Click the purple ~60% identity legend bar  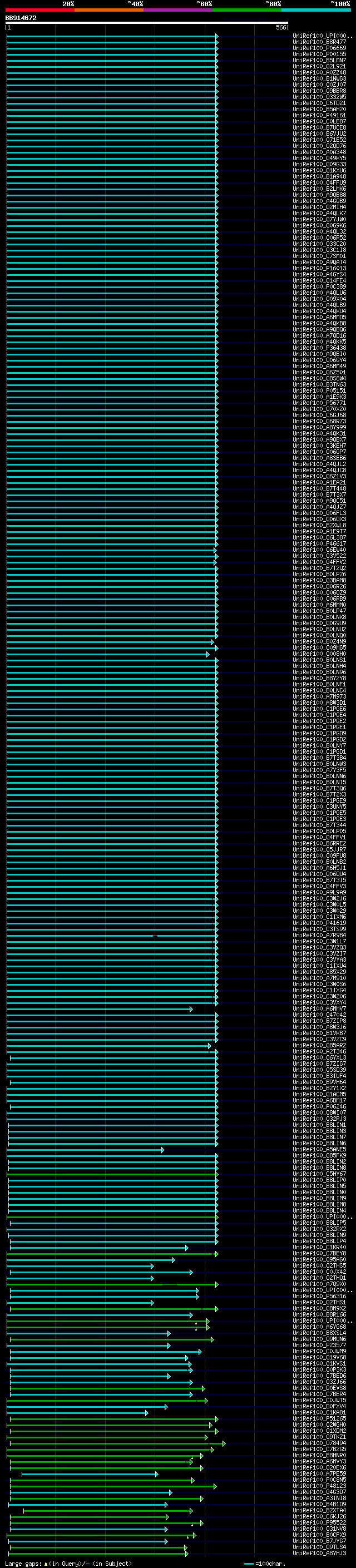(179, 10)
